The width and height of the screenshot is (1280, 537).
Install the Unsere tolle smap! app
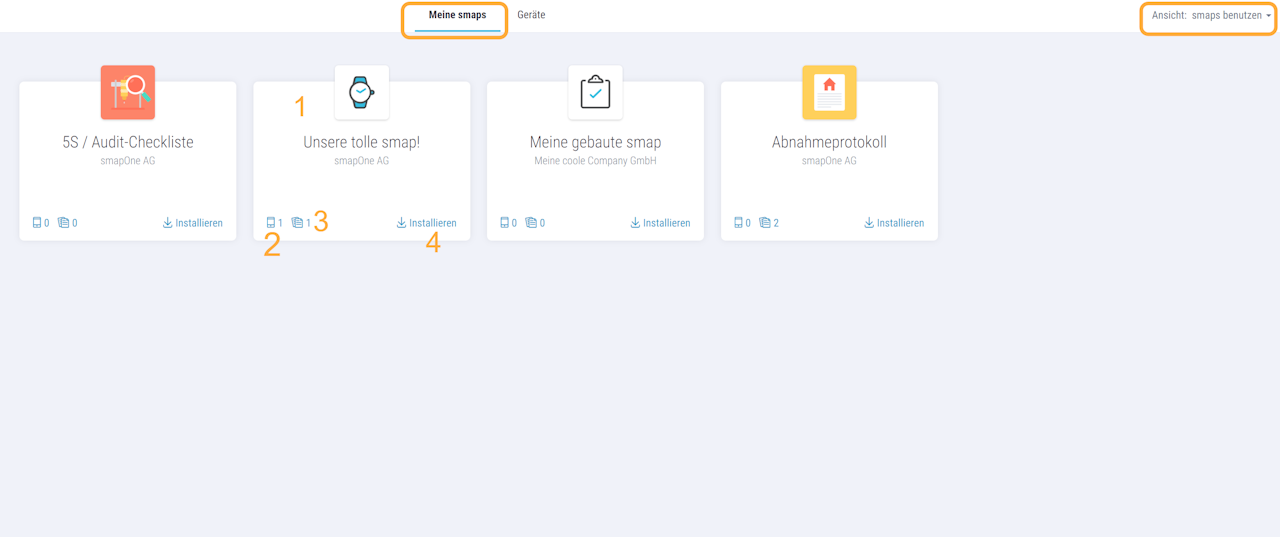click(427, 223)
